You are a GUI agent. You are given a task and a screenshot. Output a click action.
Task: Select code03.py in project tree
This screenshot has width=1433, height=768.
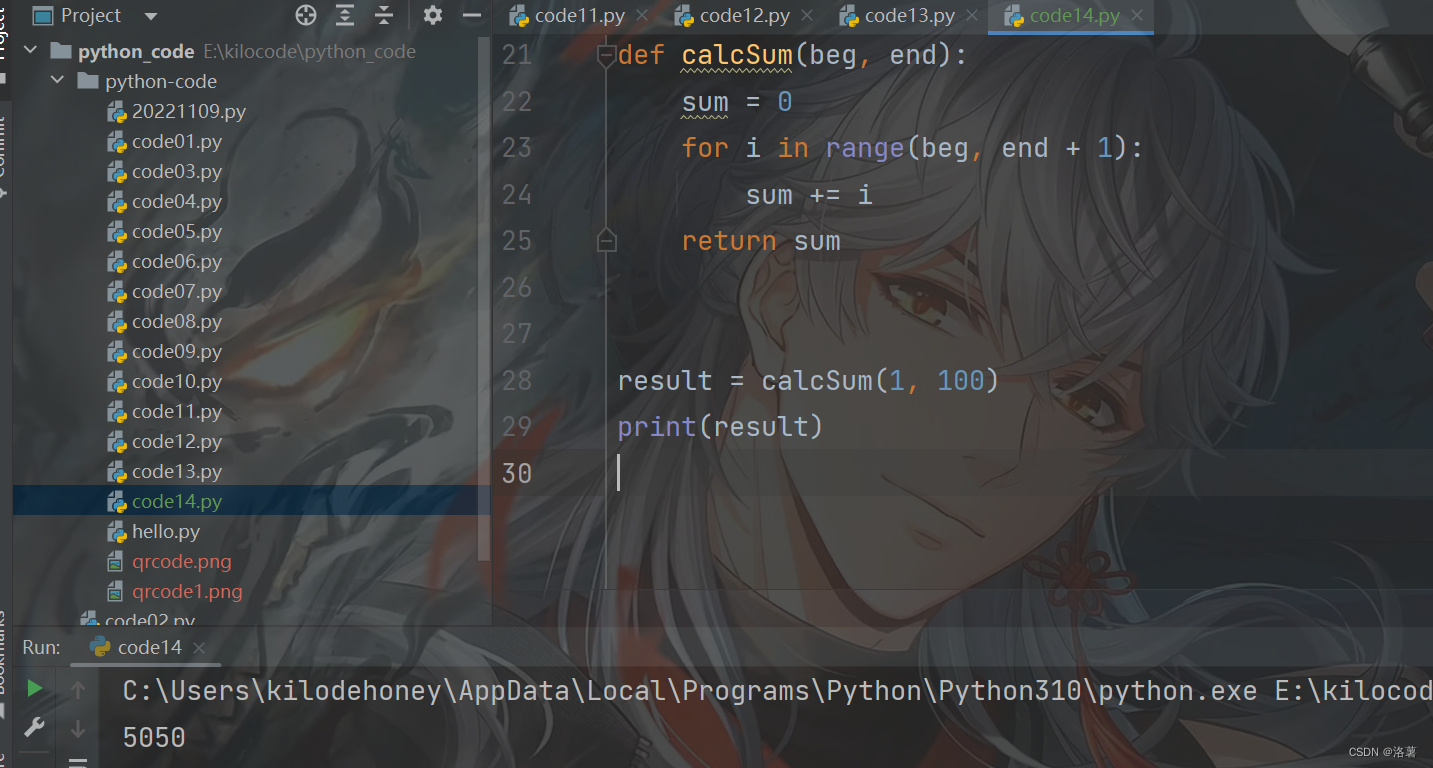pyautogui.click(x=177, y=171)
